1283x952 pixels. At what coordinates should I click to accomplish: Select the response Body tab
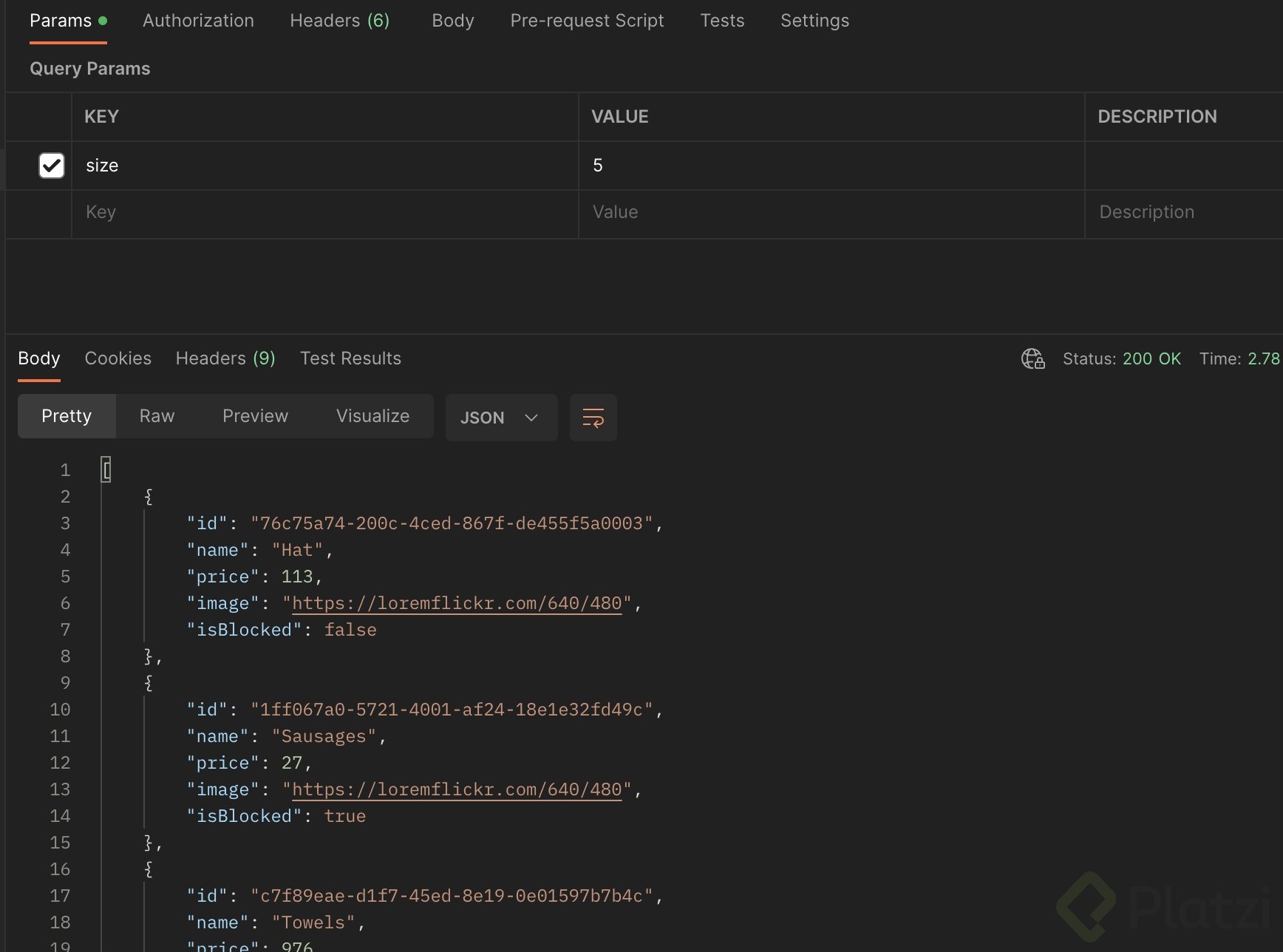tap(39, 358)
